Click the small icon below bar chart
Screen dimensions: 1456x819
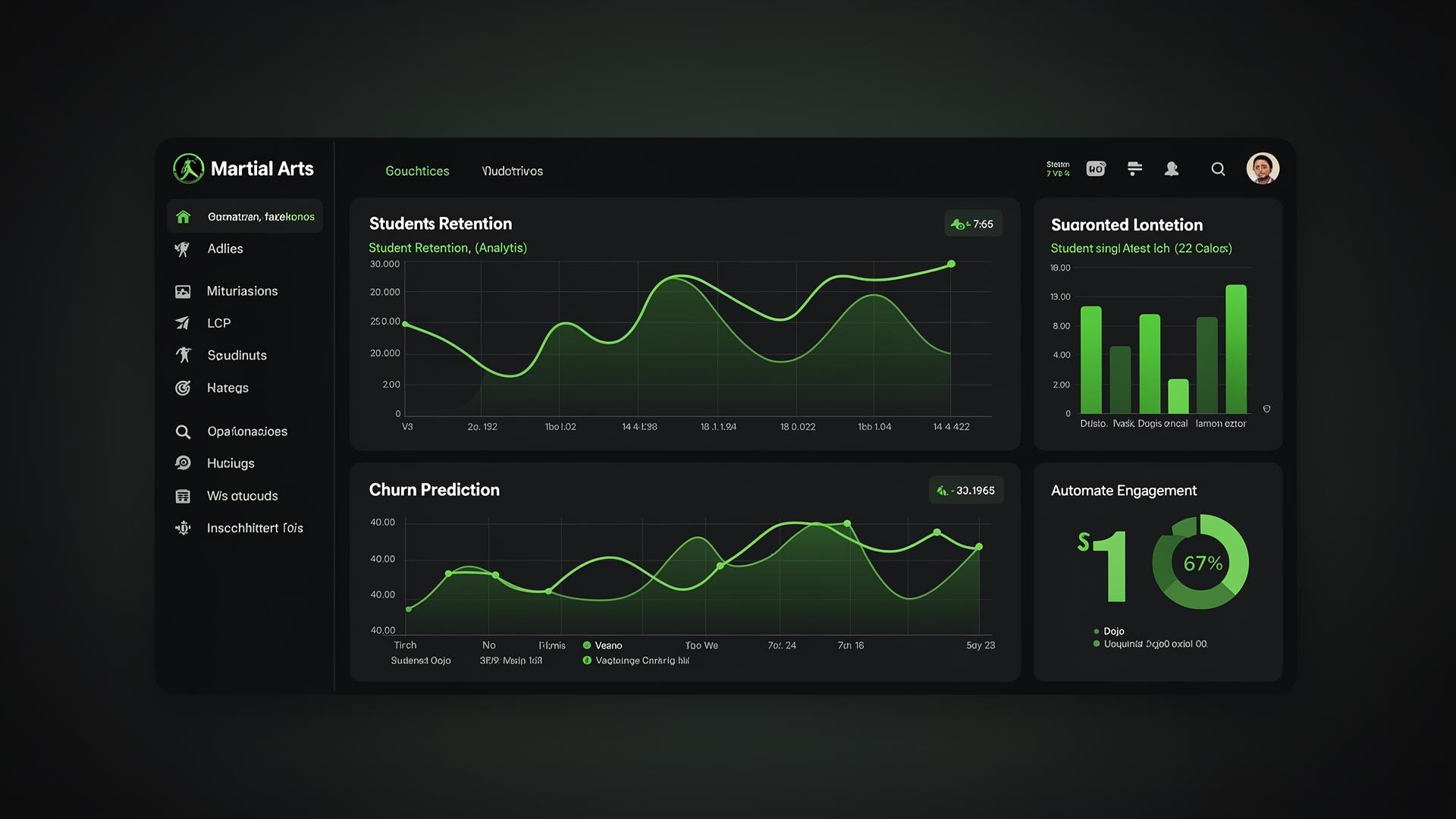point(1266,409)
